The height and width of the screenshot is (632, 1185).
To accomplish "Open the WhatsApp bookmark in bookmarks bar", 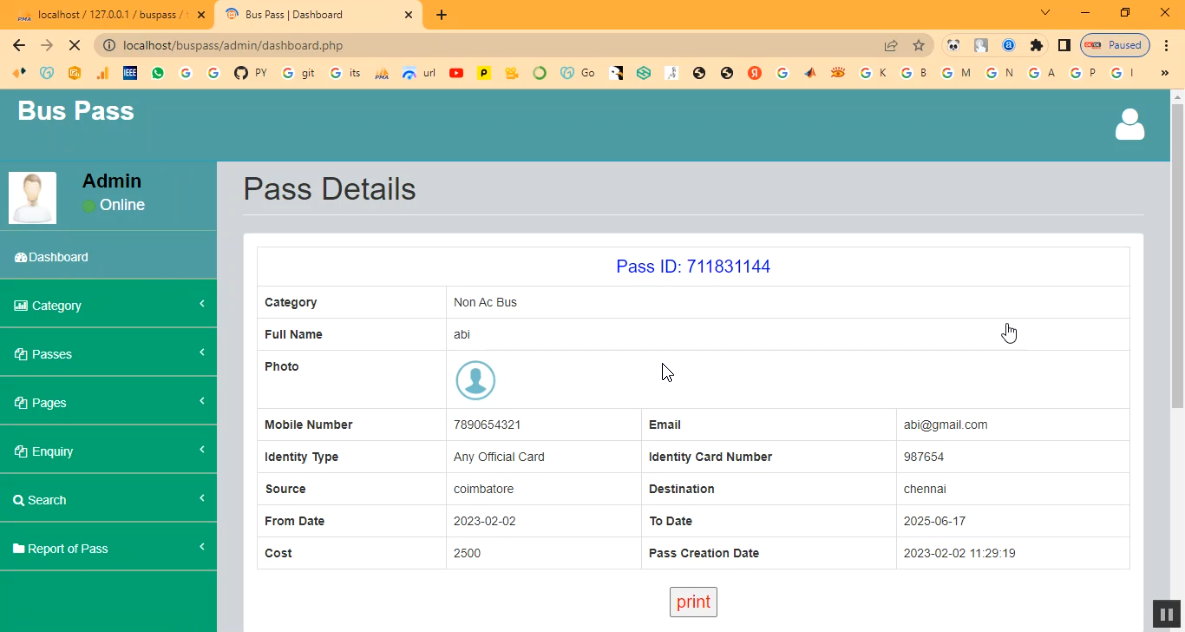I will click(x=158, y=73).
